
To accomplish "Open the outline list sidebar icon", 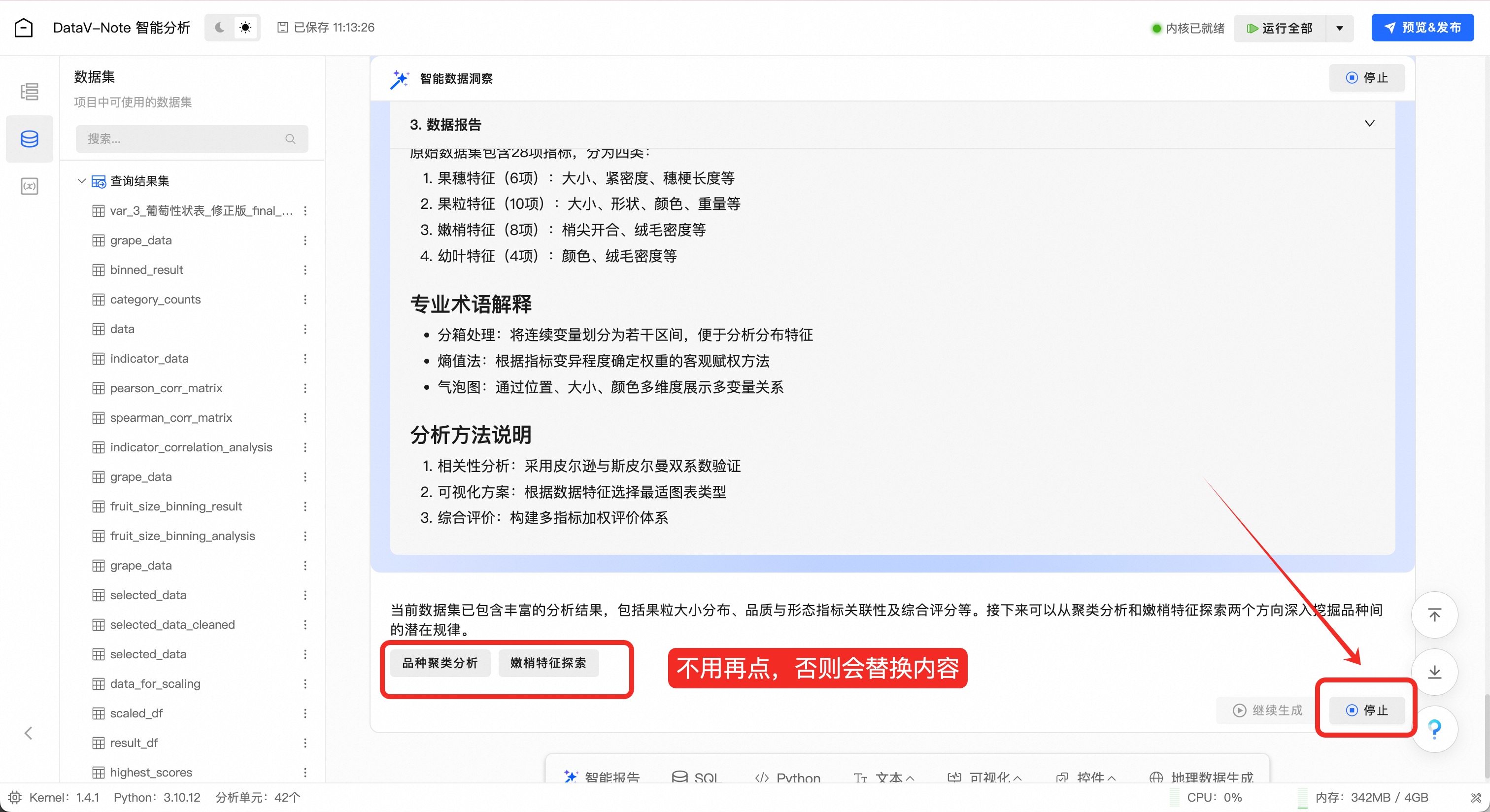I will tap(29, 91).
